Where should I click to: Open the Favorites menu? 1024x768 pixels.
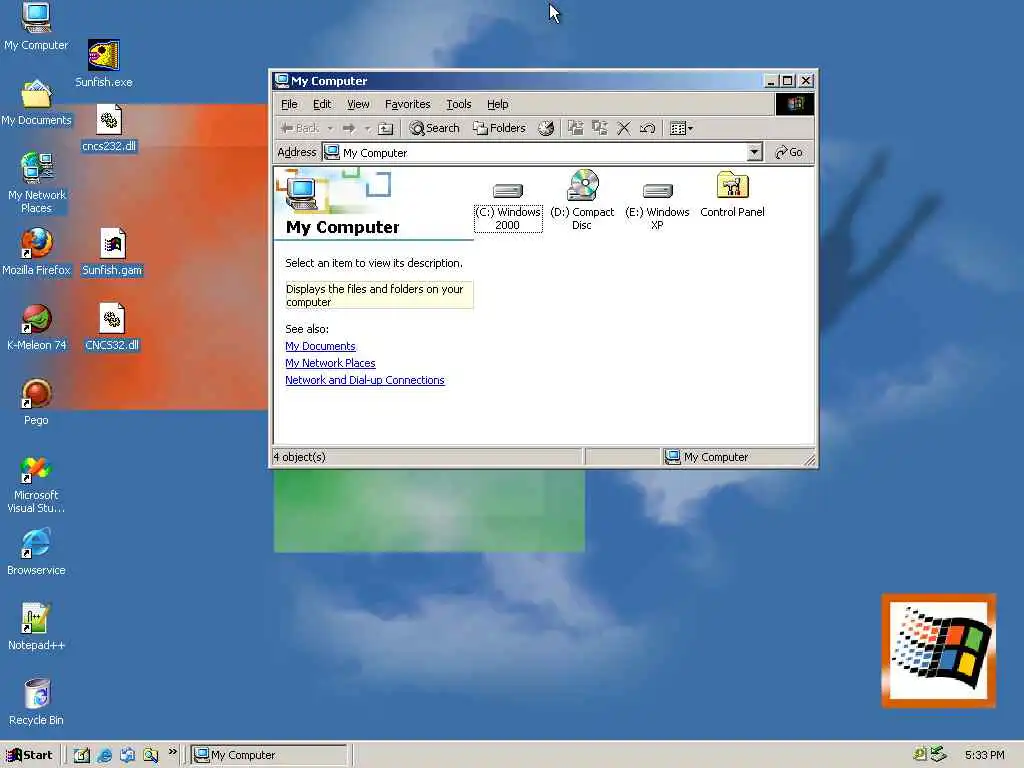[x=408, y=104]
